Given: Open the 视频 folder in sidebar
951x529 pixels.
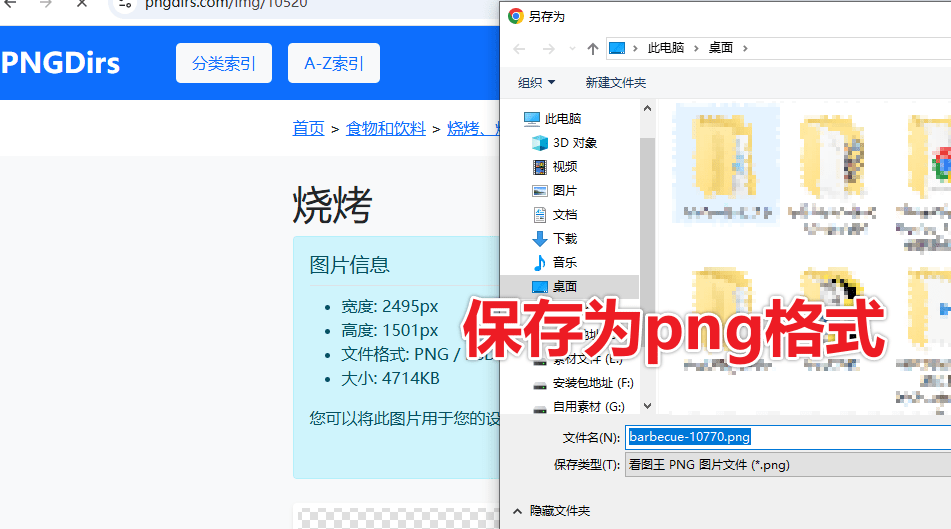Looking at the screenshot, I should coord(554,166).
